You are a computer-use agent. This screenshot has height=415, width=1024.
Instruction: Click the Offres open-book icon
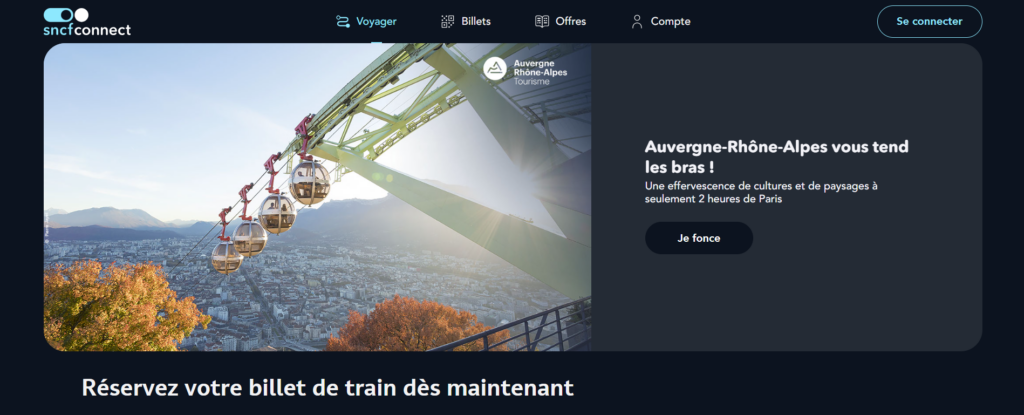542,22
